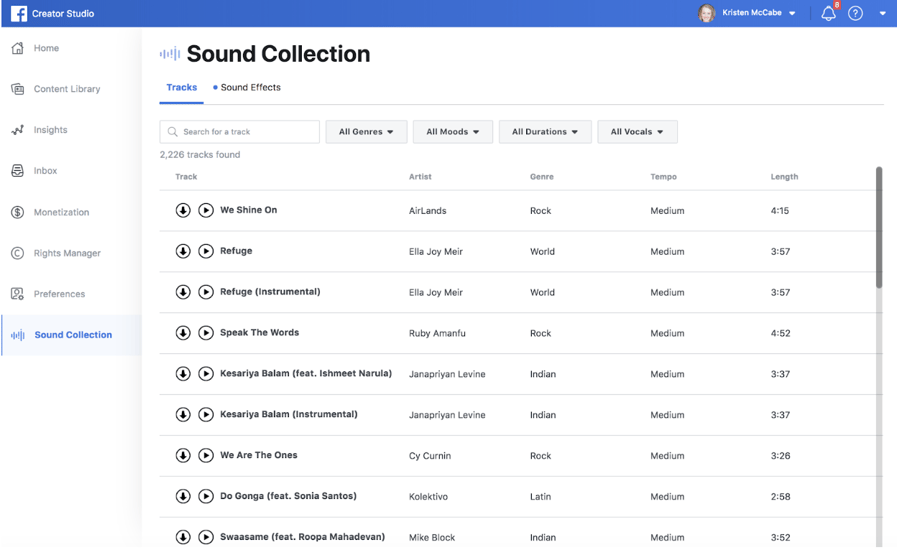Click the Monetization dollar icon
This screenshot has width=897, height=550.
point(18,212)
